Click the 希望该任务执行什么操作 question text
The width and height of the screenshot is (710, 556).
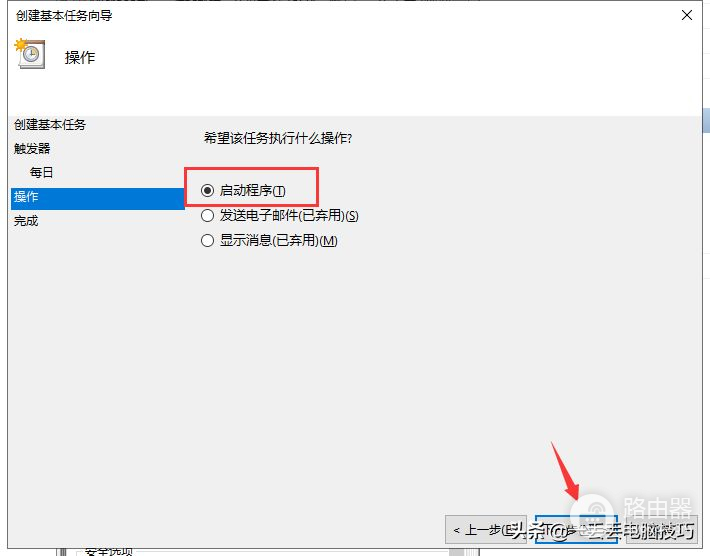tap(278, 138)
